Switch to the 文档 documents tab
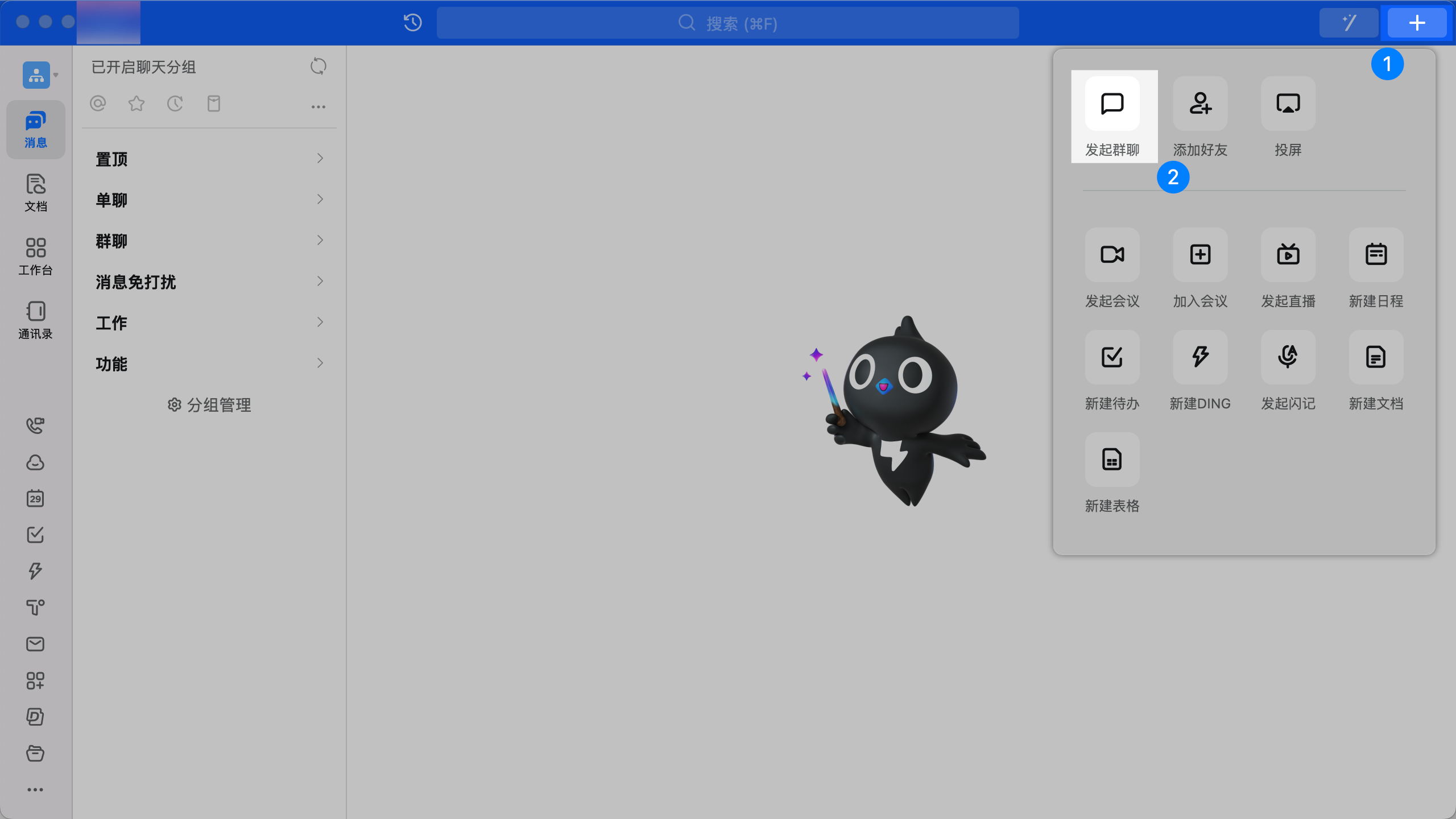Screen dimensions: 1456x819 [x=35, y=192]
